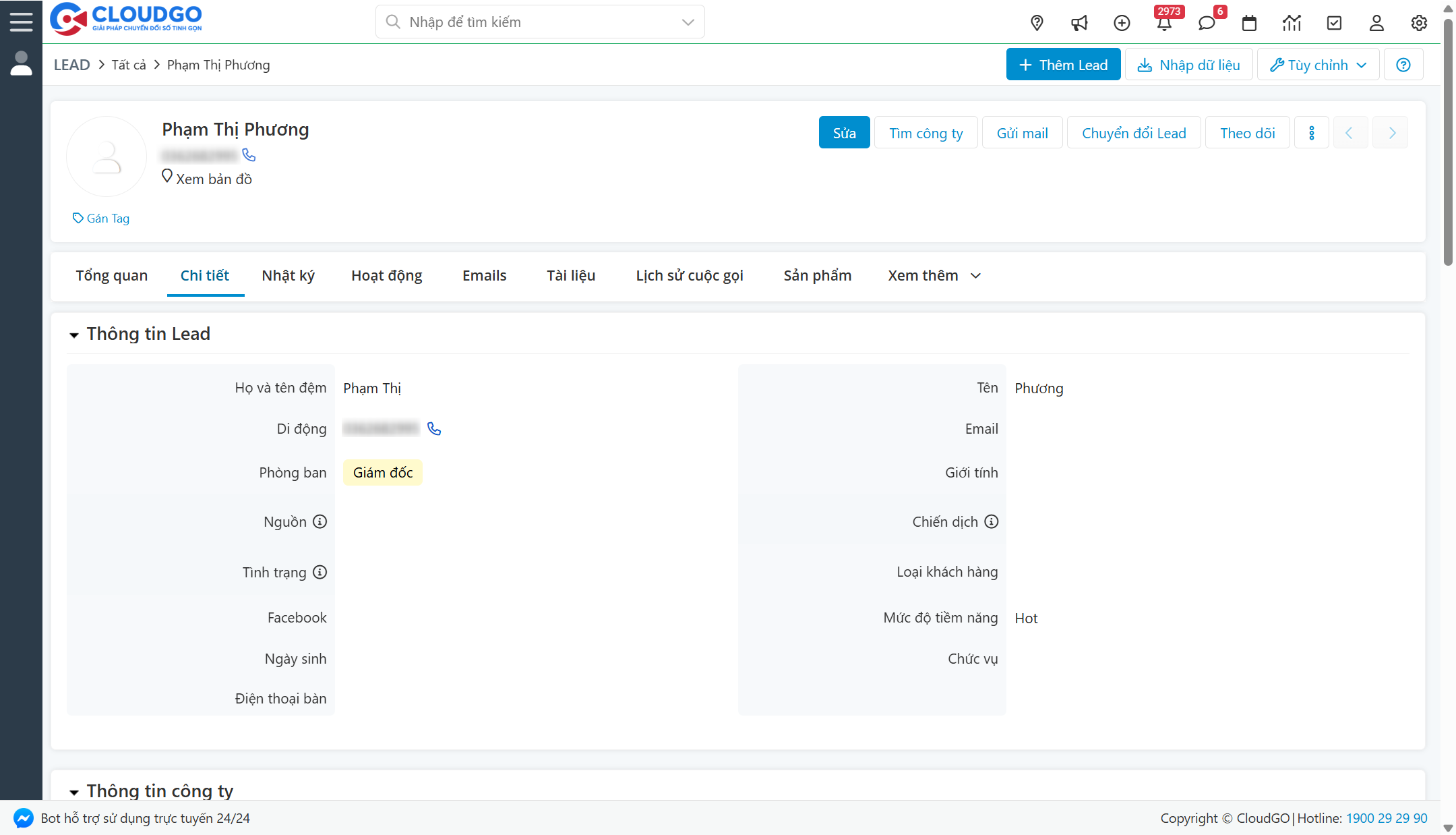This screenshot has width=1456, height=835.
Task: Click the map location pin icon
Action: pos(1037,23)
